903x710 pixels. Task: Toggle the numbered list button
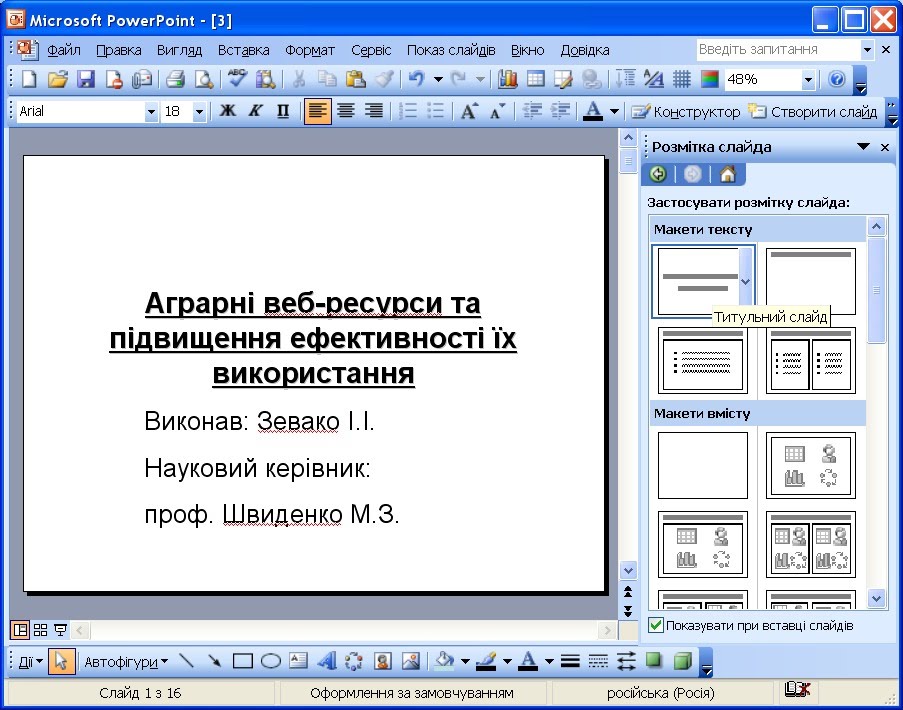click(408, 111)
